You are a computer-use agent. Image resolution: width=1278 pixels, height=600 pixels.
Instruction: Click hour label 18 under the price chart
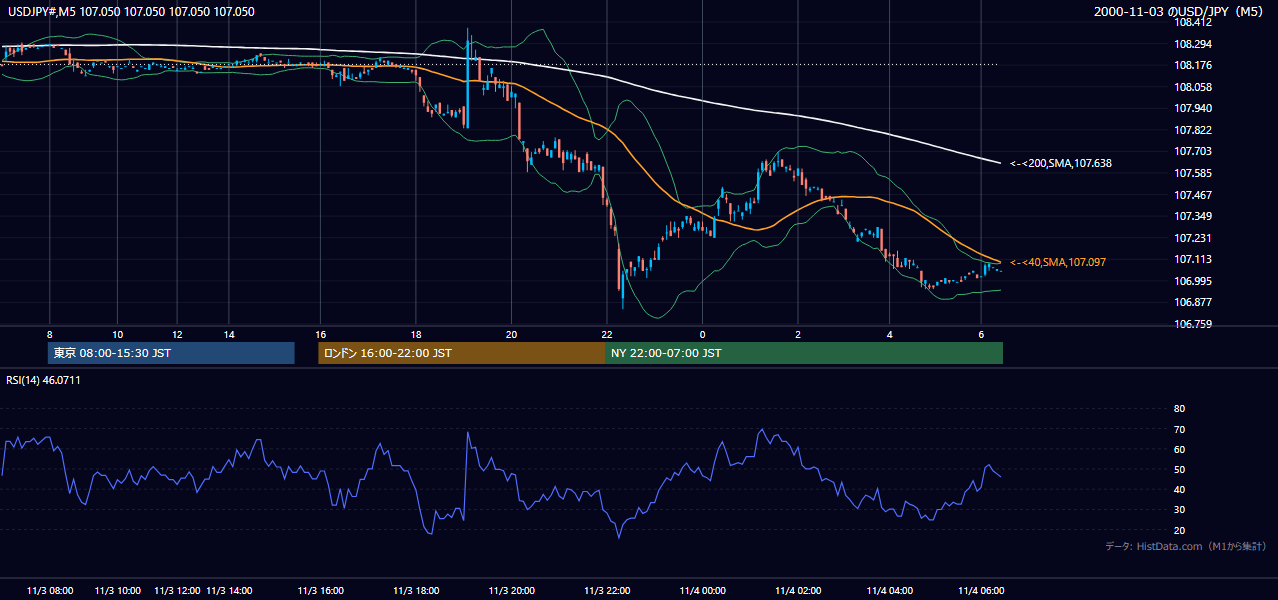click(416, 334)
